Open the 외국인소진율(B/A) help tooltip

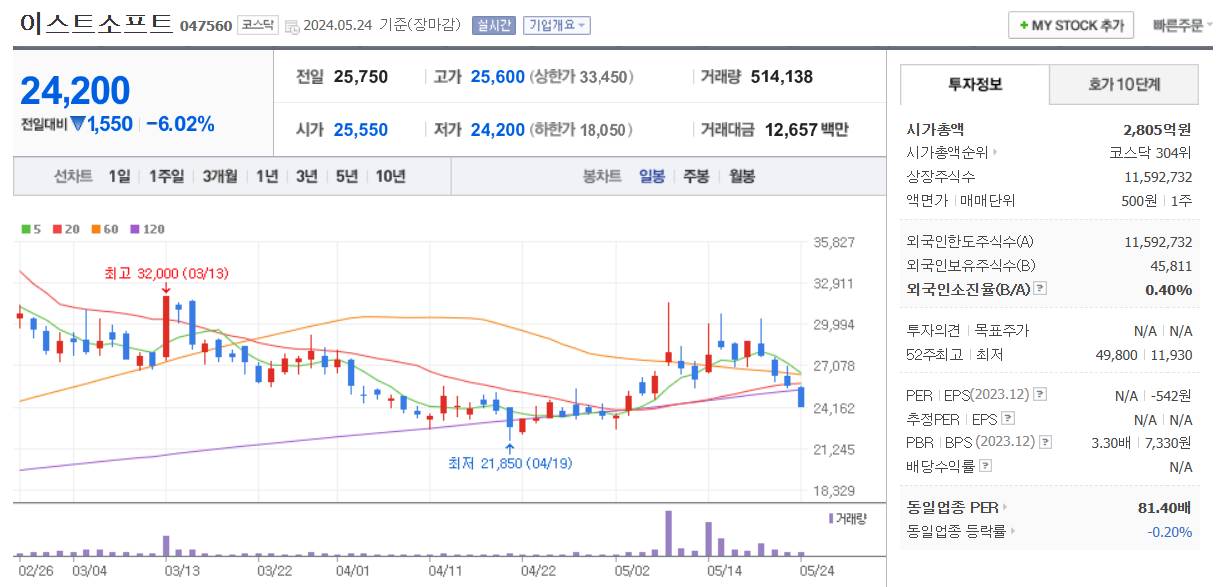pos(1040,289)
